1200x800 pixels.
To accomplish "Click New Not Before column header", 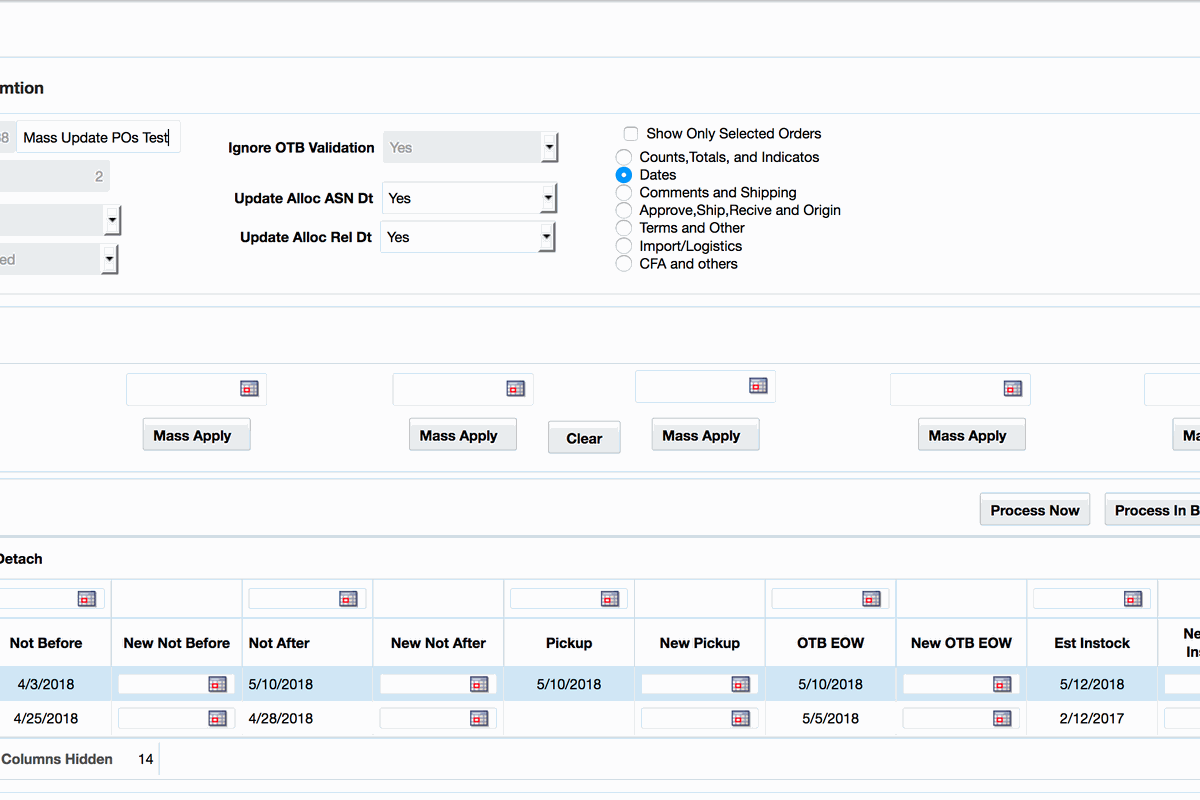I will tap(177, 643).
